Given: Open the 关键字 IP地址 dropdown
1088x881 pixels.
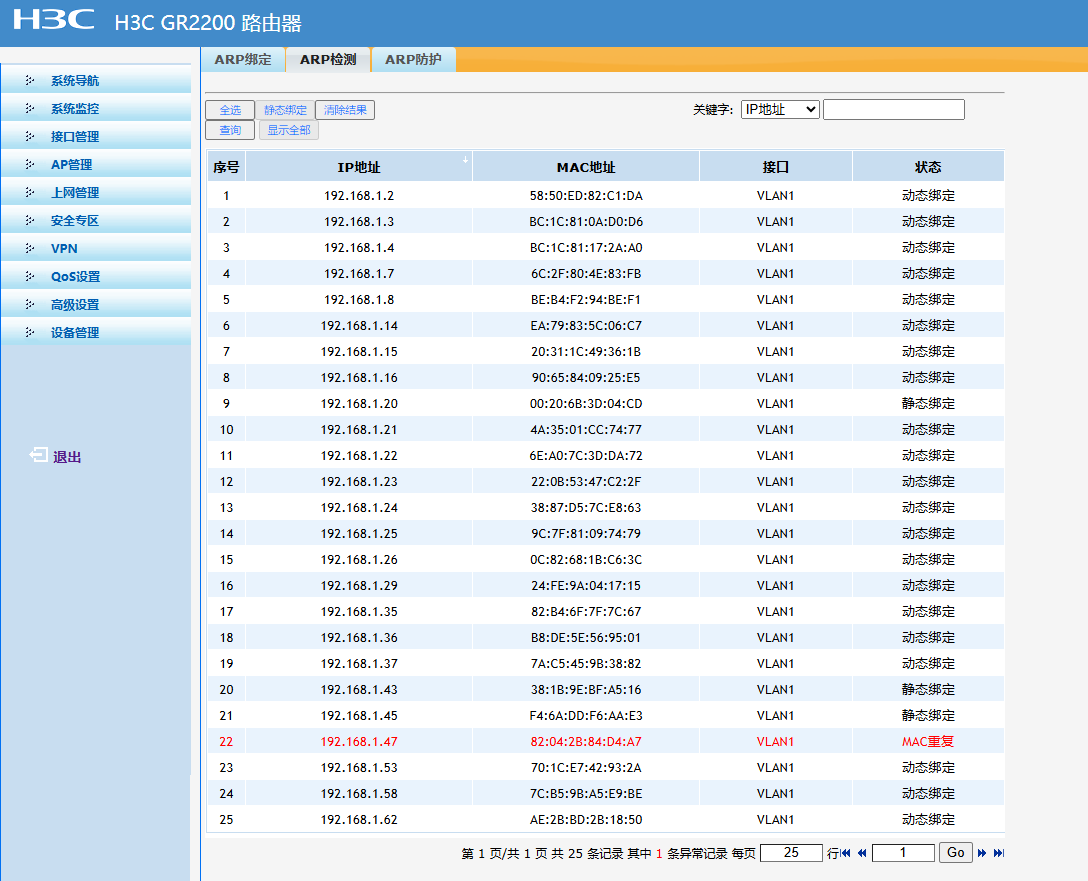Looking at the screenshot, I should tap(780, 110).
